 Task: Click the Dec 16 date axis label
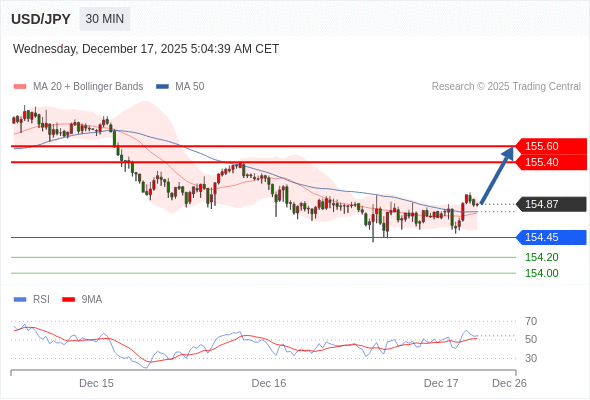pos(269,383)
